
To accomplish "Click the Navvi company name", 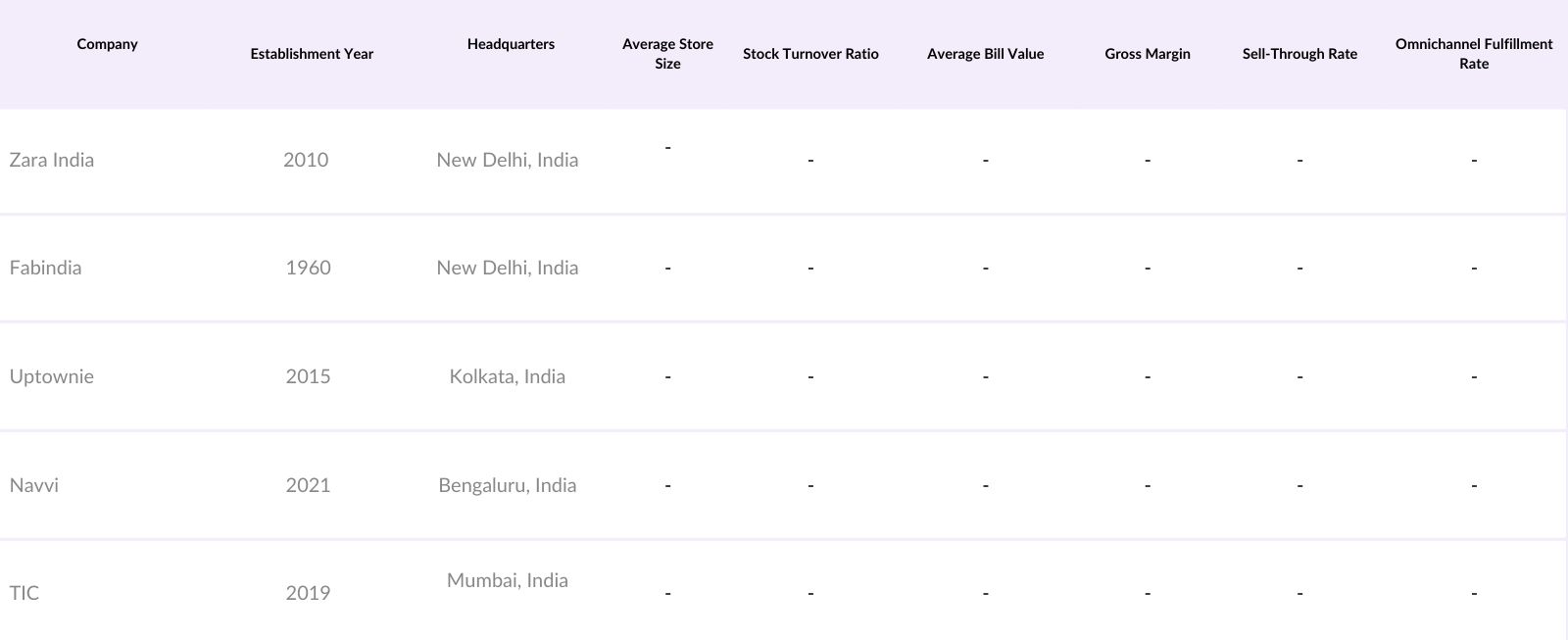I will click(x=34, y=485).
